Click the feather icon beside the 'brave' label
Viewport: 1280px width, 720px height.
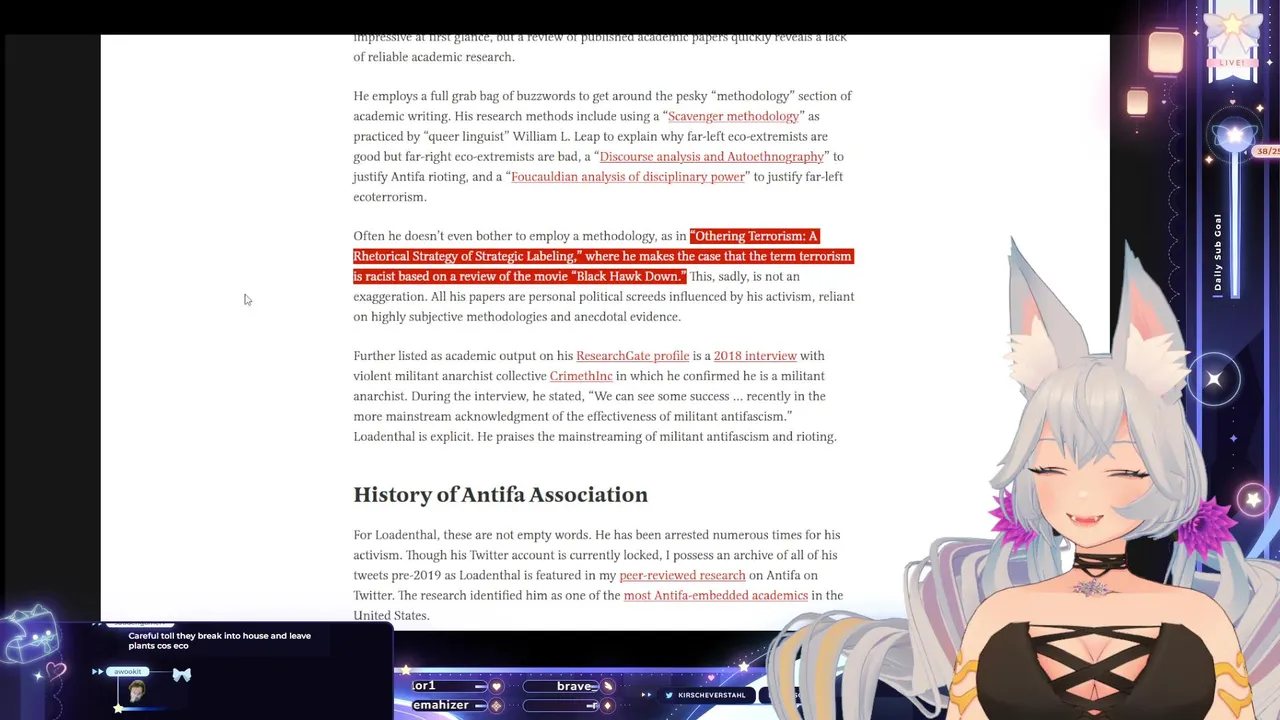[607, 686]
